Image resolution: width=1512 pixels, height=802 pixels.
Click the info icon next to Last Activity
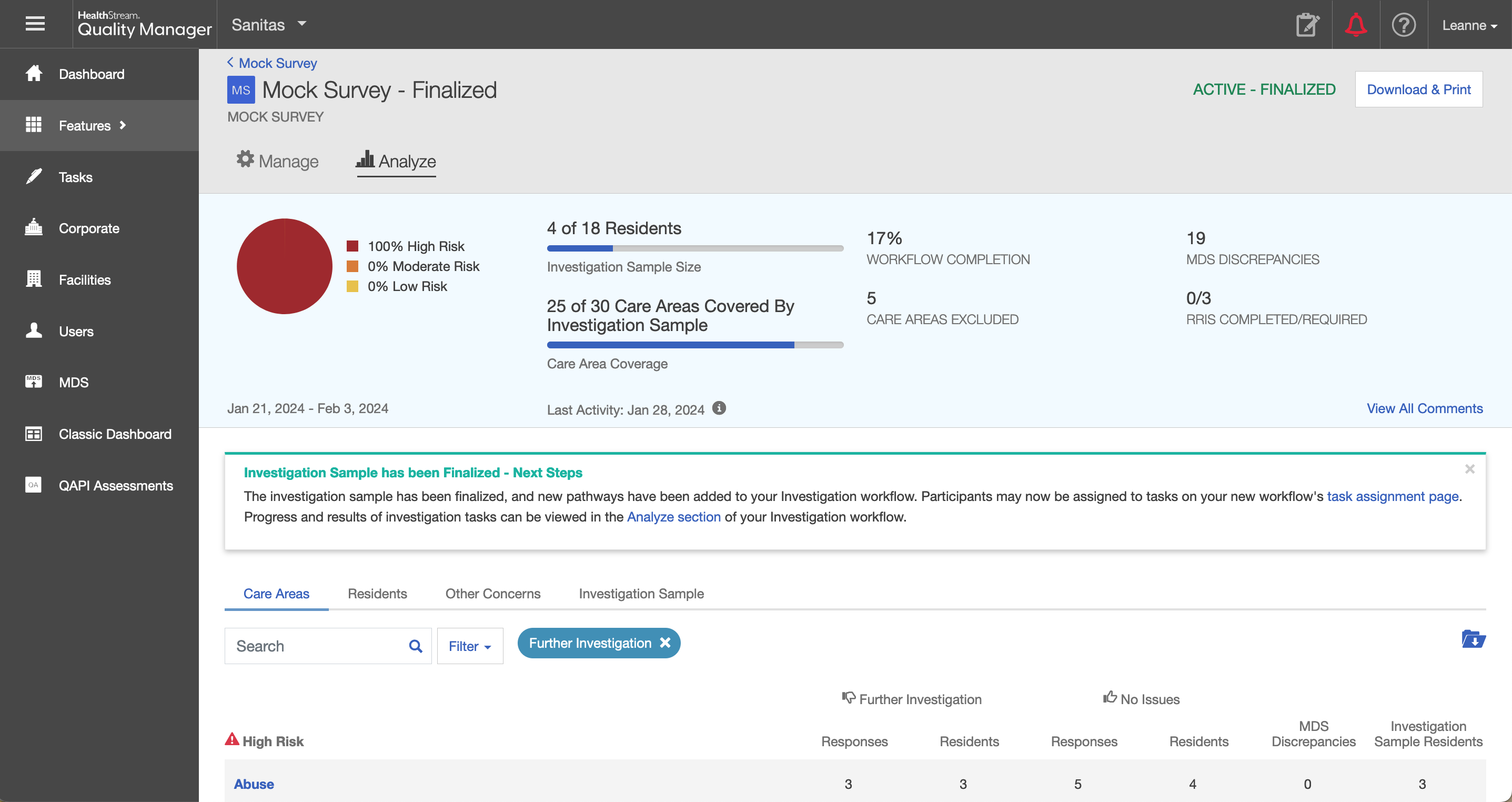720,409
